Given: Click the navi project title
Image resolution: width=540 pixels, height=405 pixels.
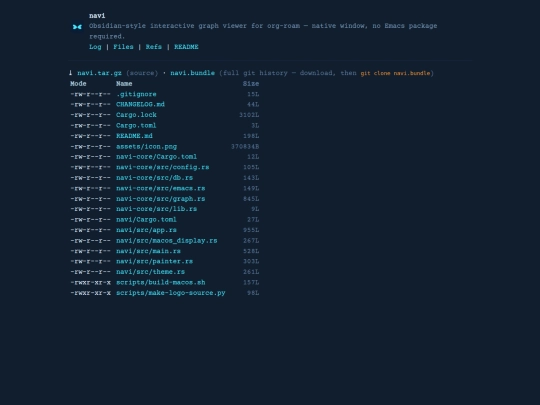Looking at the screenshot, I should [x=97, y=15].
